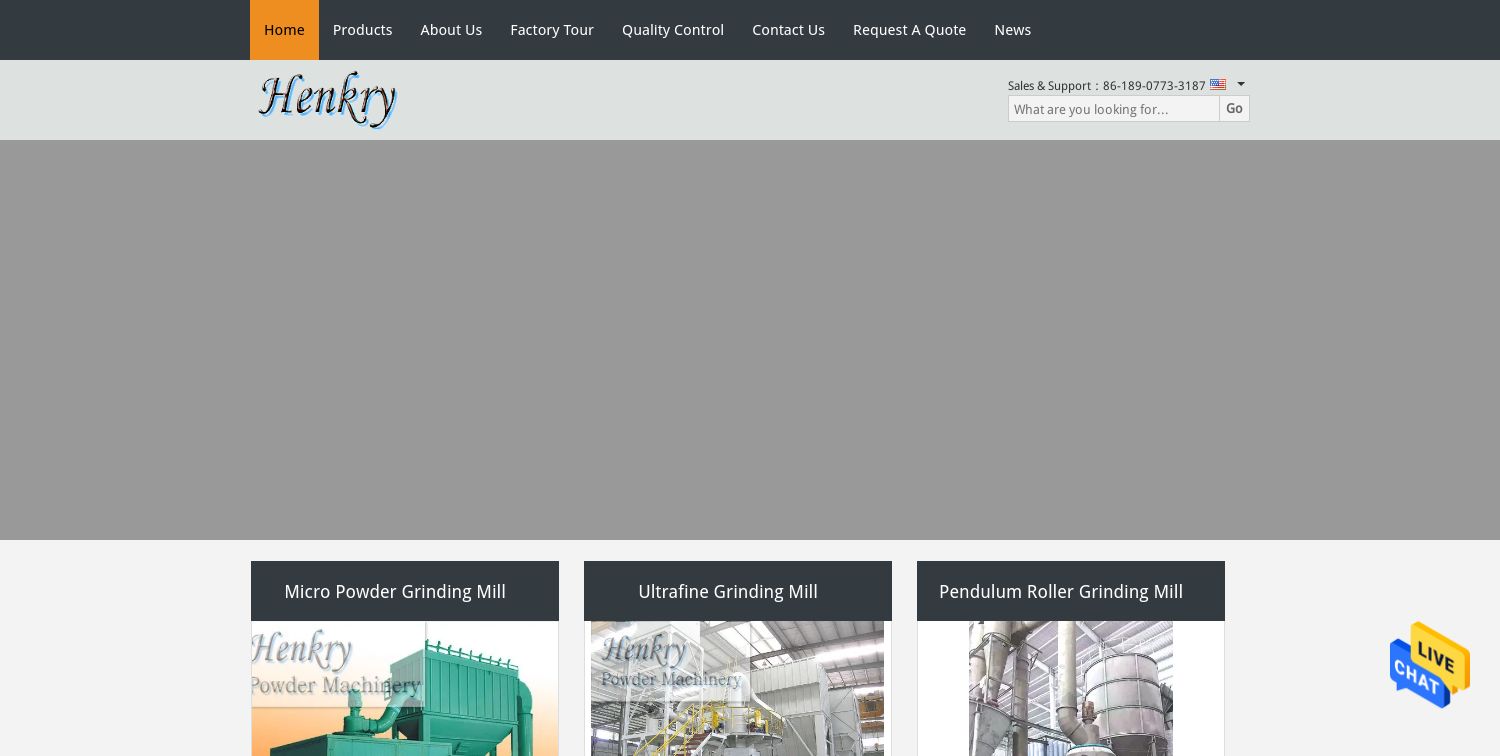
Task: Click the Pendulum Roller Grinding Mill photo
Action: 1070,690
